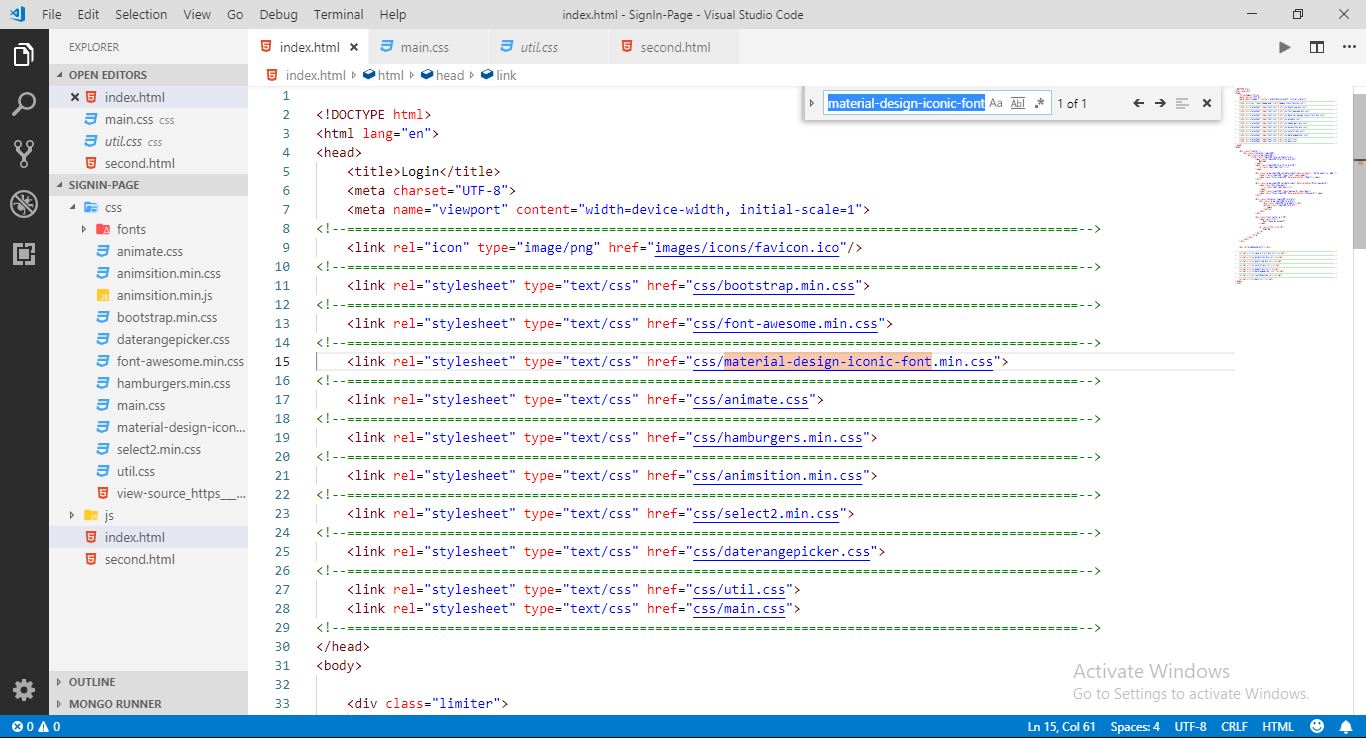This screenshot has width=1366, height=738.
Task: Close the find widget
Action: tap(1206, 103)
